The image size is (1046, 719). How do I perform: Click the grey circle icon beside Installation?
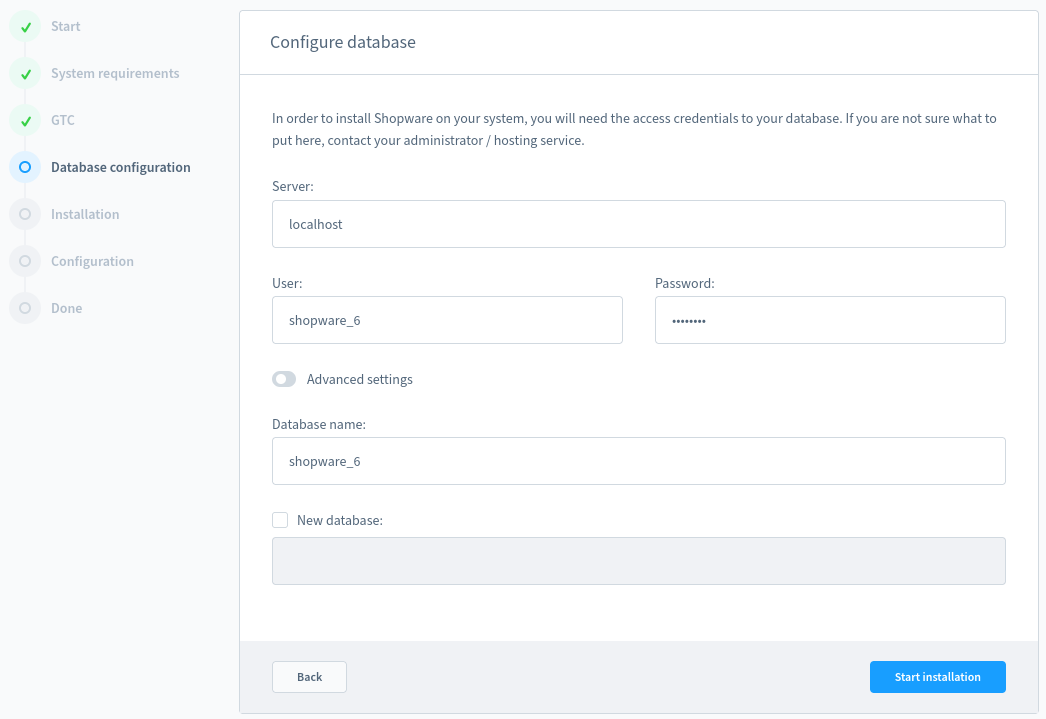click(x=25, y=214)
